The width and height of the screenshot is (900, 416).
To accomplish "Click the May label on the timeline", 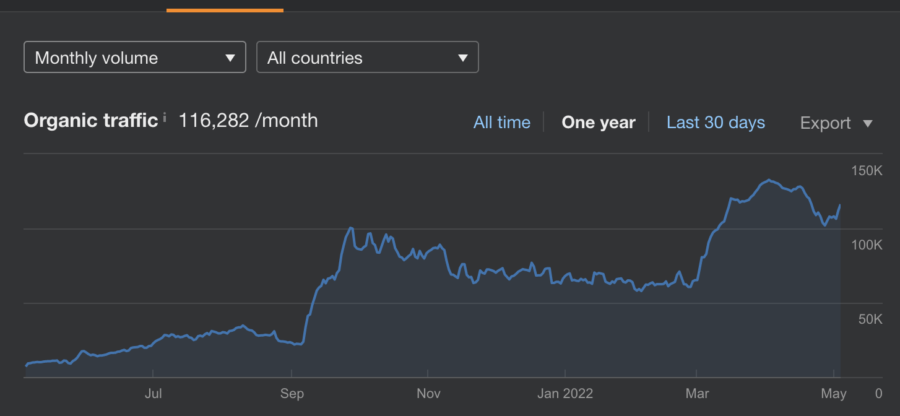I will click(x=833, y=393).
